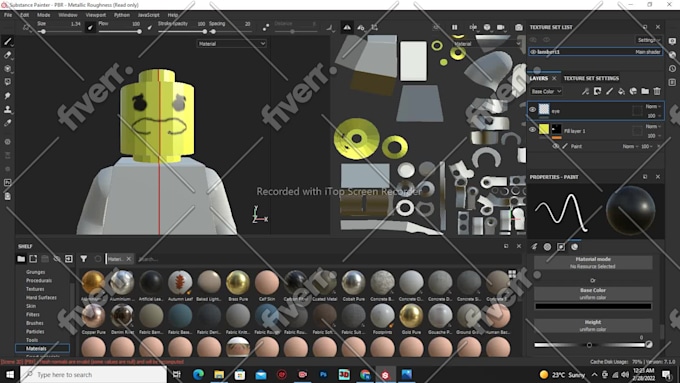Open the File menu
This screenshot has width=680, height=383.
point(8,15)
